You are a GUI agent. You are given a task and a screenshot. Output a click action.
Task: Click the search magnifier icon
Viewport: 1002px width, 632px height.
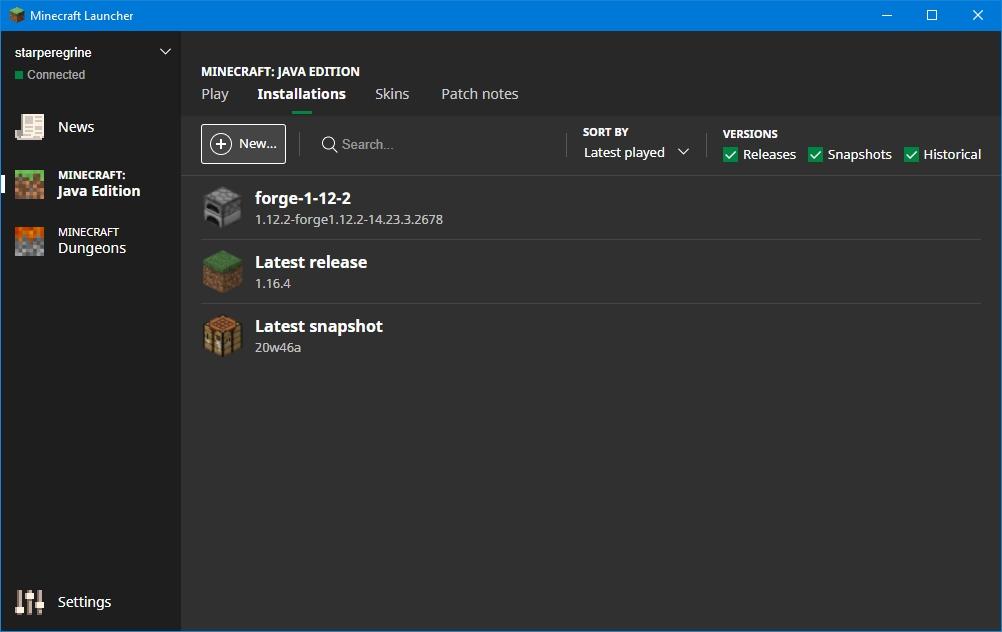(329, 144)
